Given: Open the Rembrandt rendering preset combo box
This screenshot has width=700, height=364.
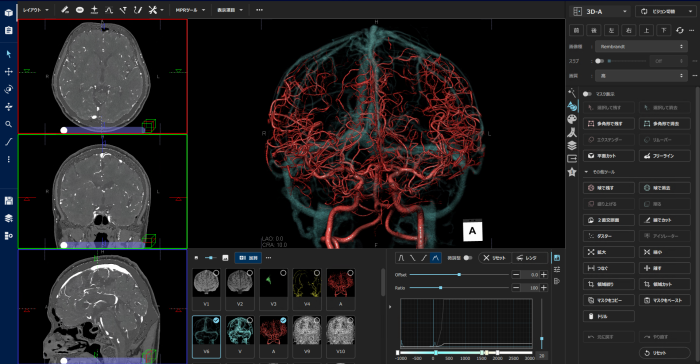Looking at the screenshot, I should (x=641, y=46).
